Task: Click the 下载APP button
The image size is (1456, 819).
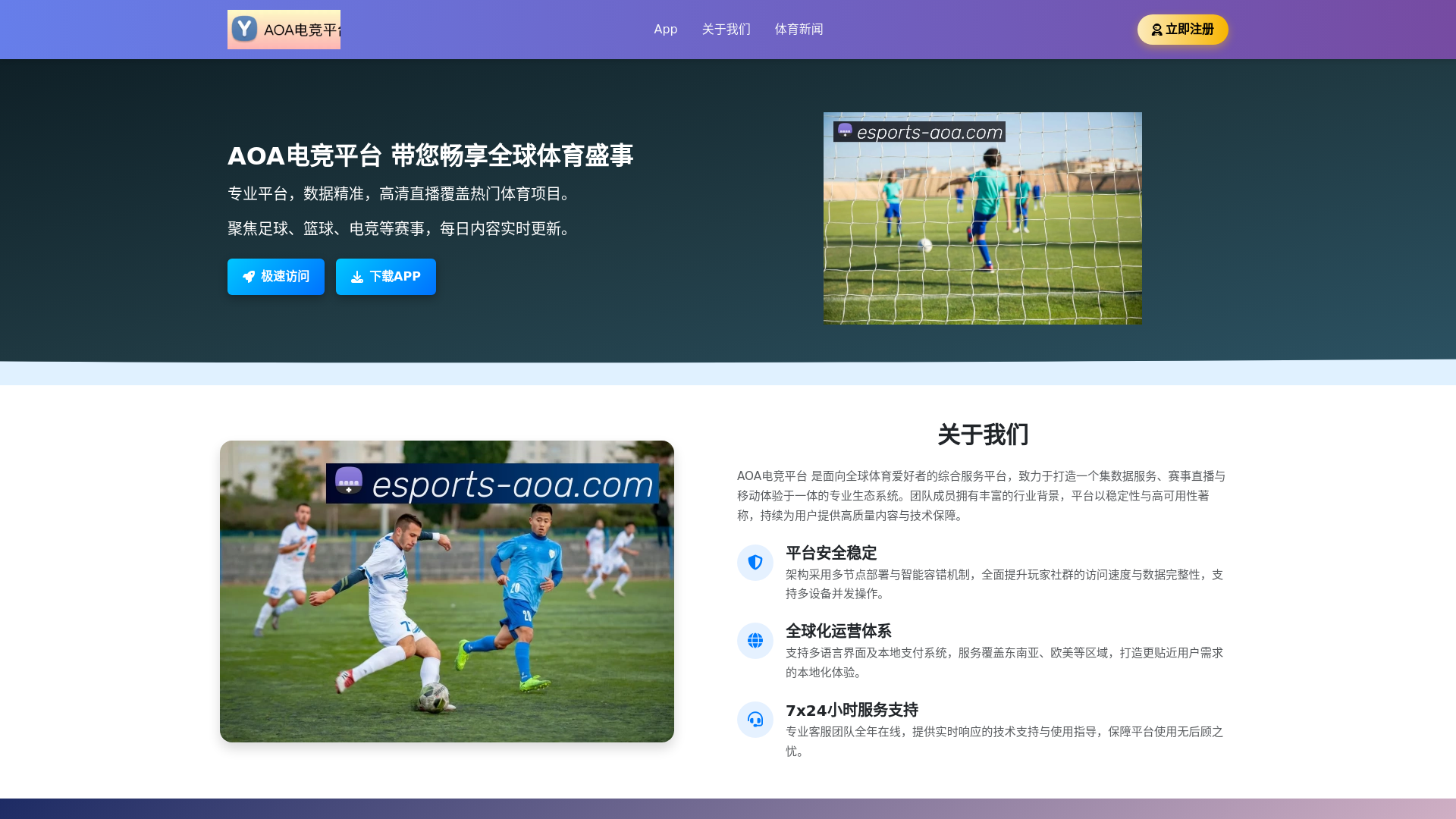Action: (x=386, y=277)
